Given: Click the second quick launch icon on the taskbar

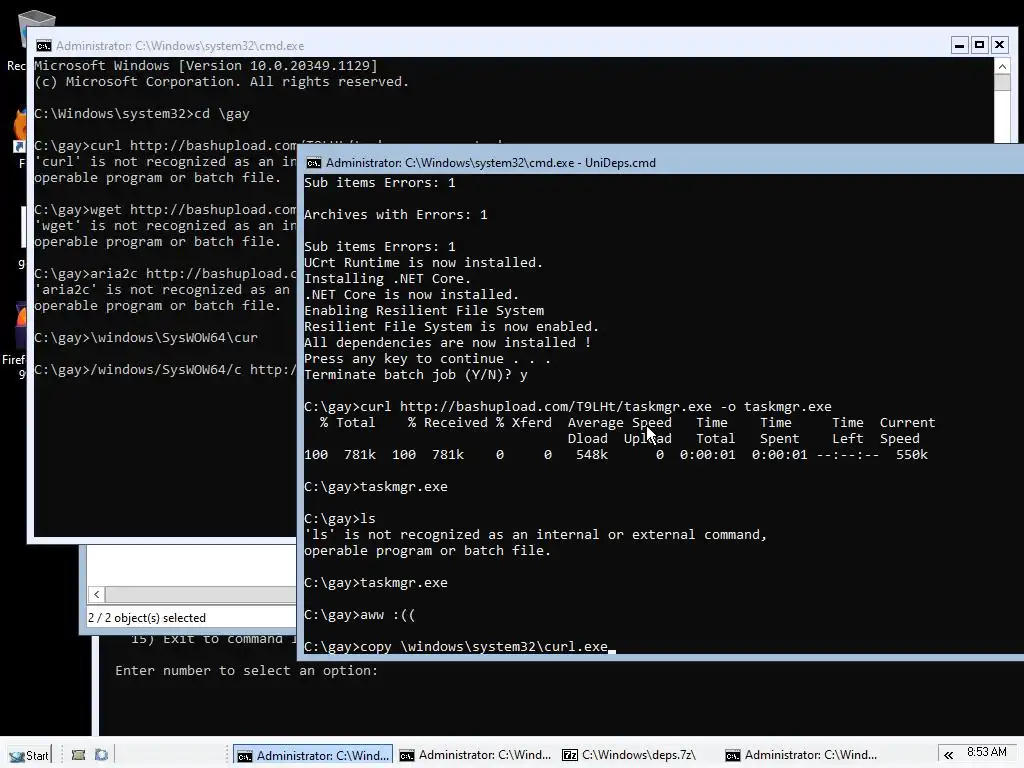Looking at the screenshot, I should [x=101, y=755].
